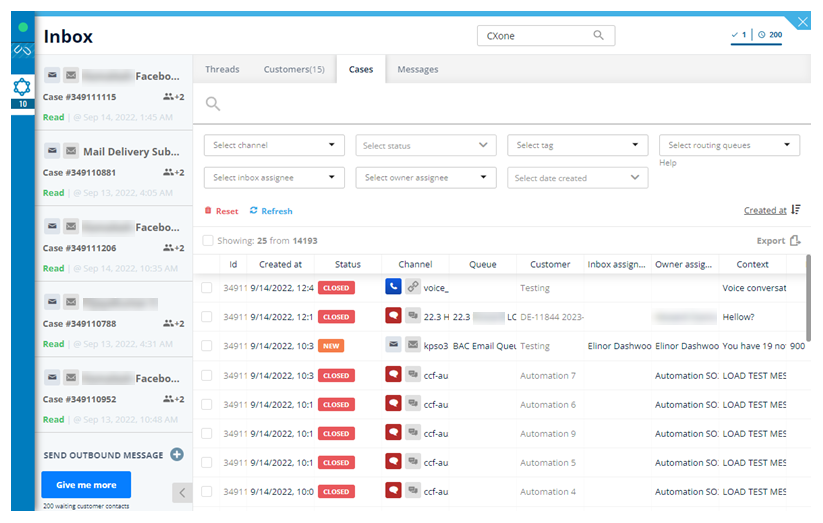Click email icon in BAC Email Queue row

pos(393,344)
